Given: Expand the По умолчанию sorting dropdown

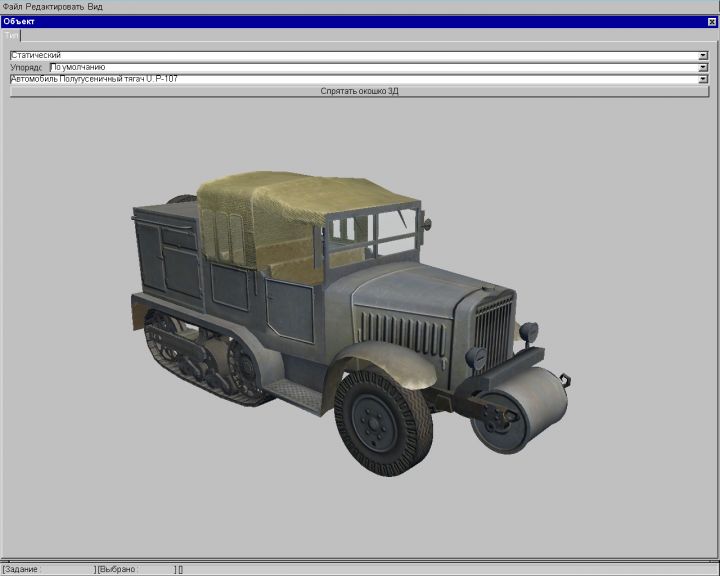Looking at the screenshot, I should pos(703,67).
